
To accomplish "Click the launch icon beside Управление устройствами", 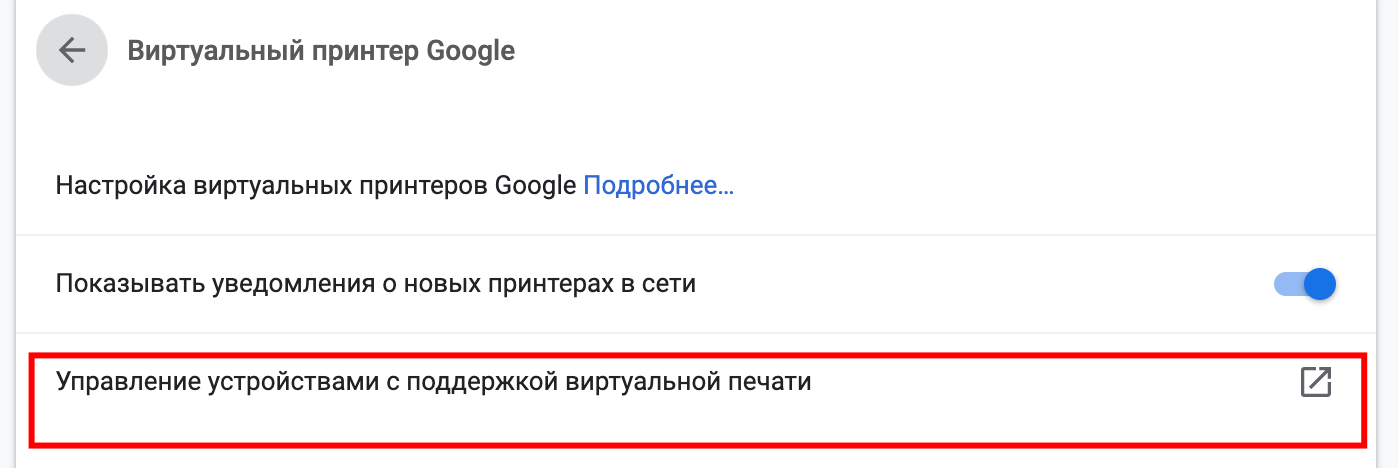I will click(x=1315, y=383).
